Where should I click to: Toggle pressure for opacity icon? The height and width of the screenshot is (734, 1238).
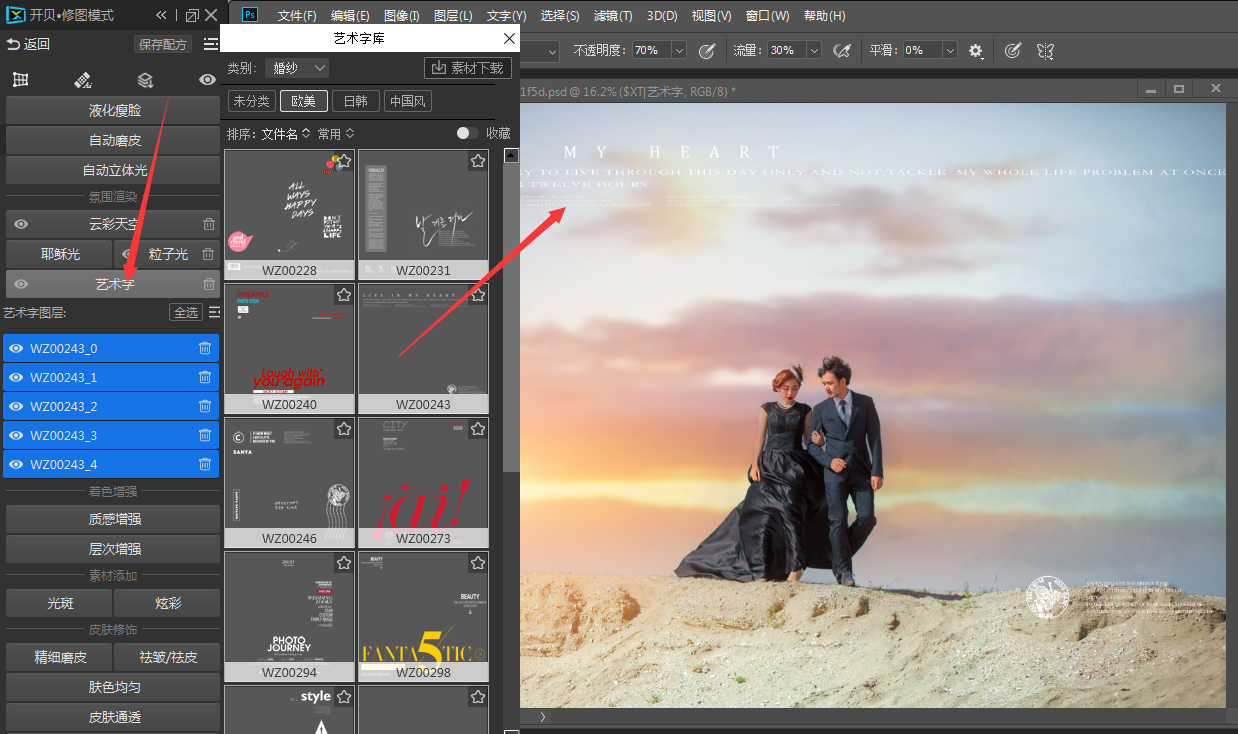(x=707, y=50)
